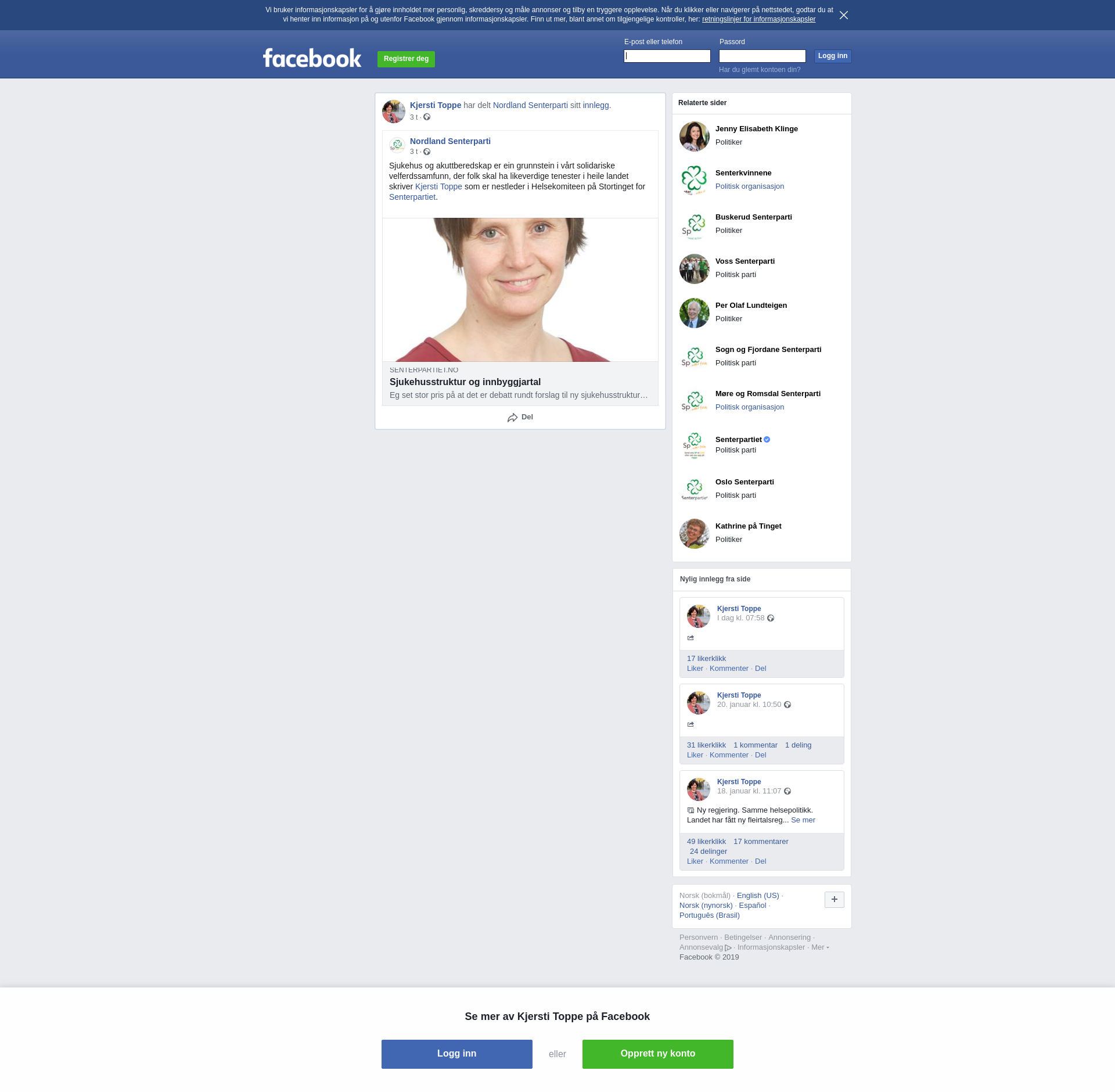Click '1 kommentar' on the 20. januar post
The image size is (1115, 1092).
point(756,745)
